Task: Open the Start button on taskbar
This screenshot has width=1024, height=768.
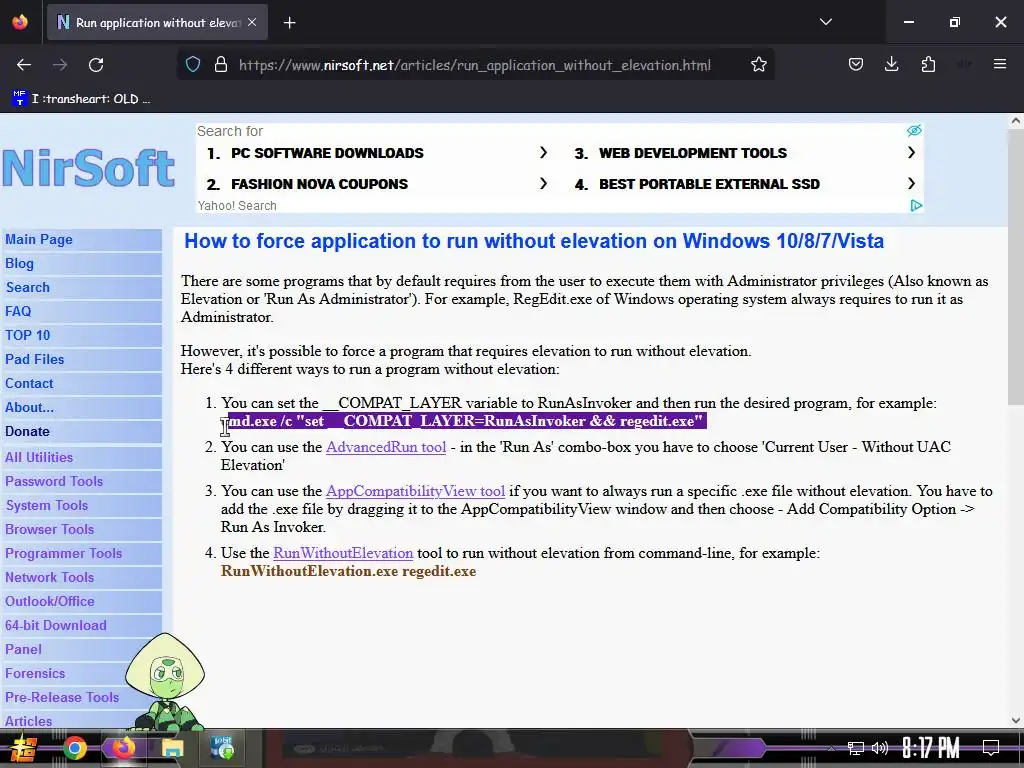Action: coord(24,748)
